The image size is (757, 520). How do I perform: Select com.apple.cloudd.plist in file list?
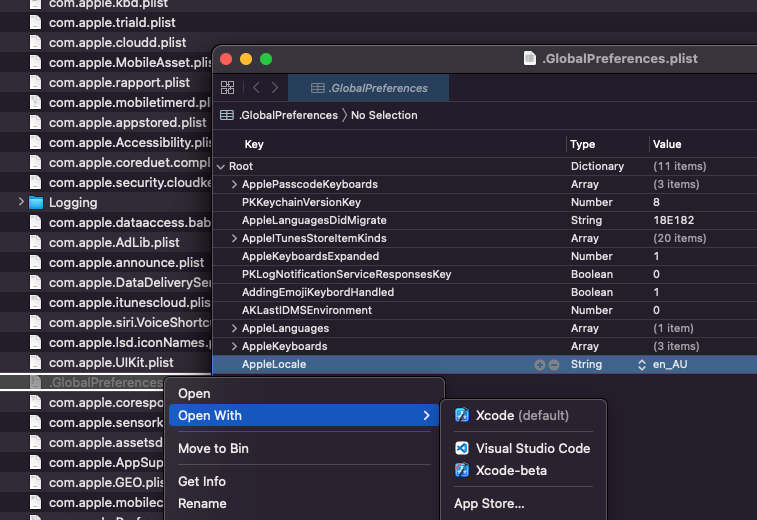(117, 42)
